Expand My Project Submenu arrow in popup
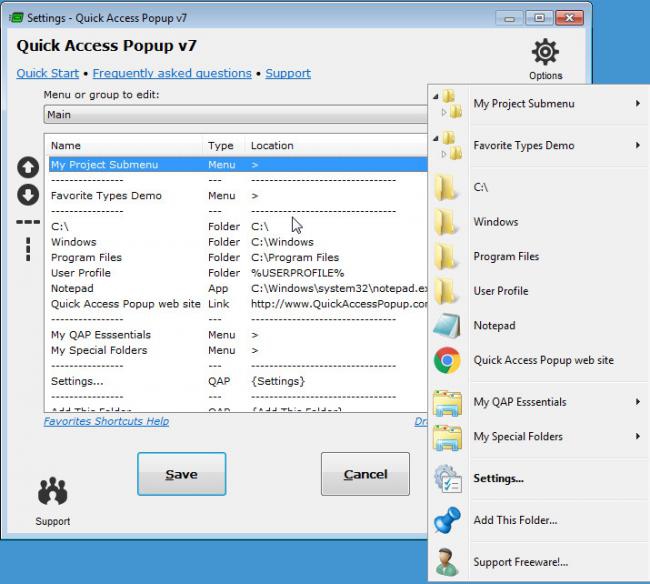Screen dimensions: 650x584 pos(638,104)
